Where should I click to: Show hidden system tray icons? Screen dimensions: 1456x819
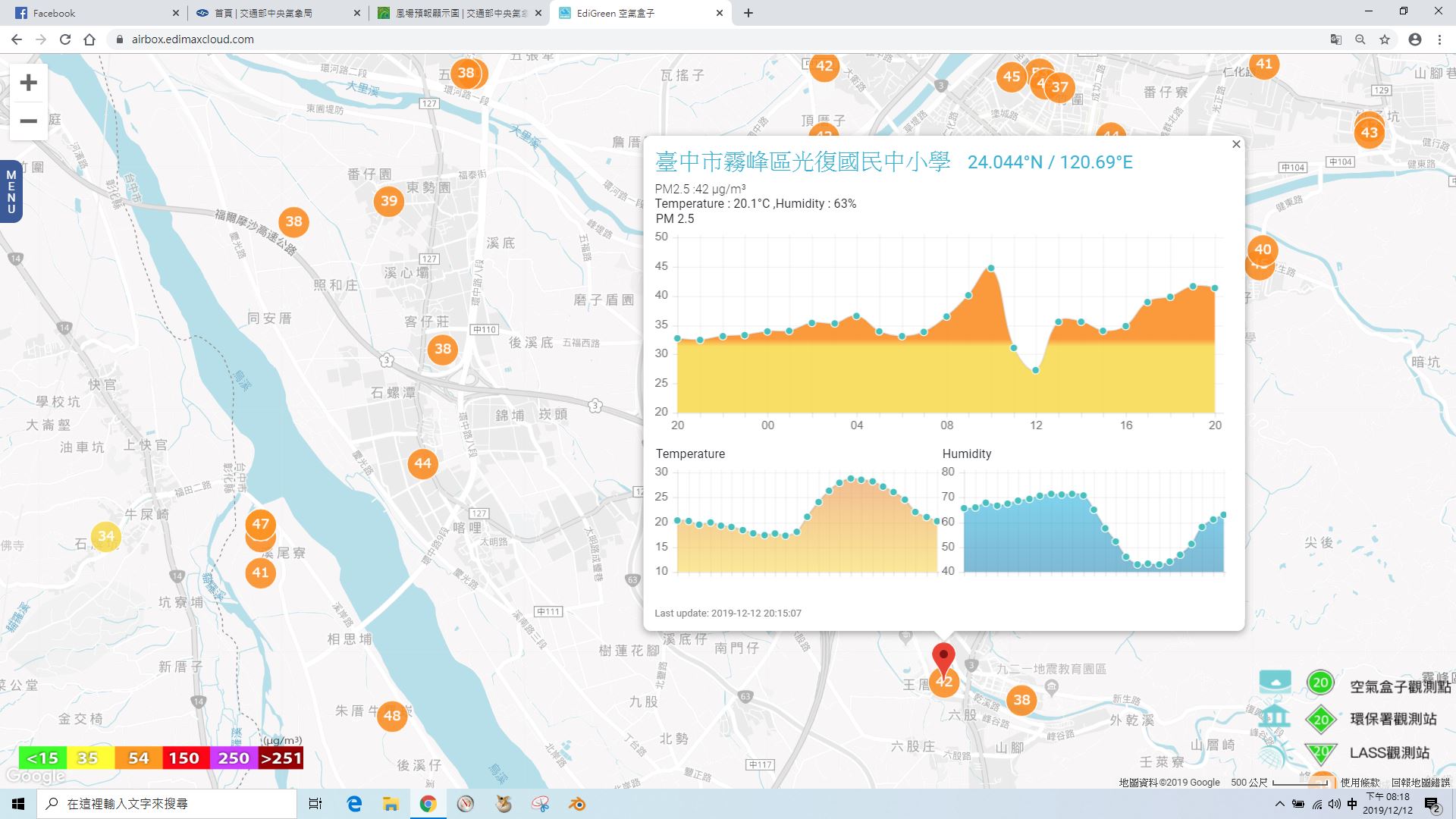[1280, 804]
